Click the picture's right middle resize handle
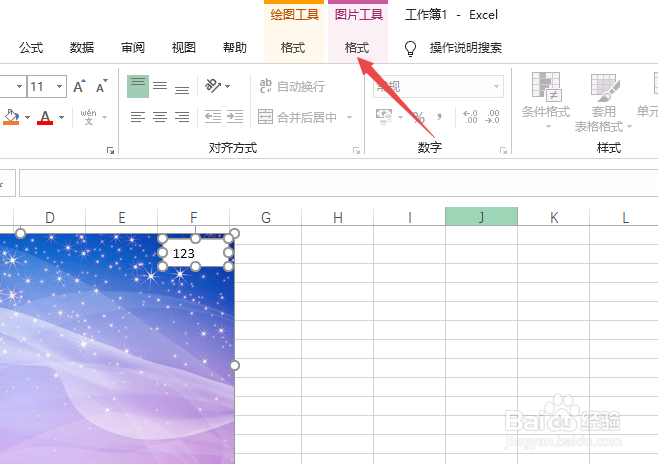 235,365
